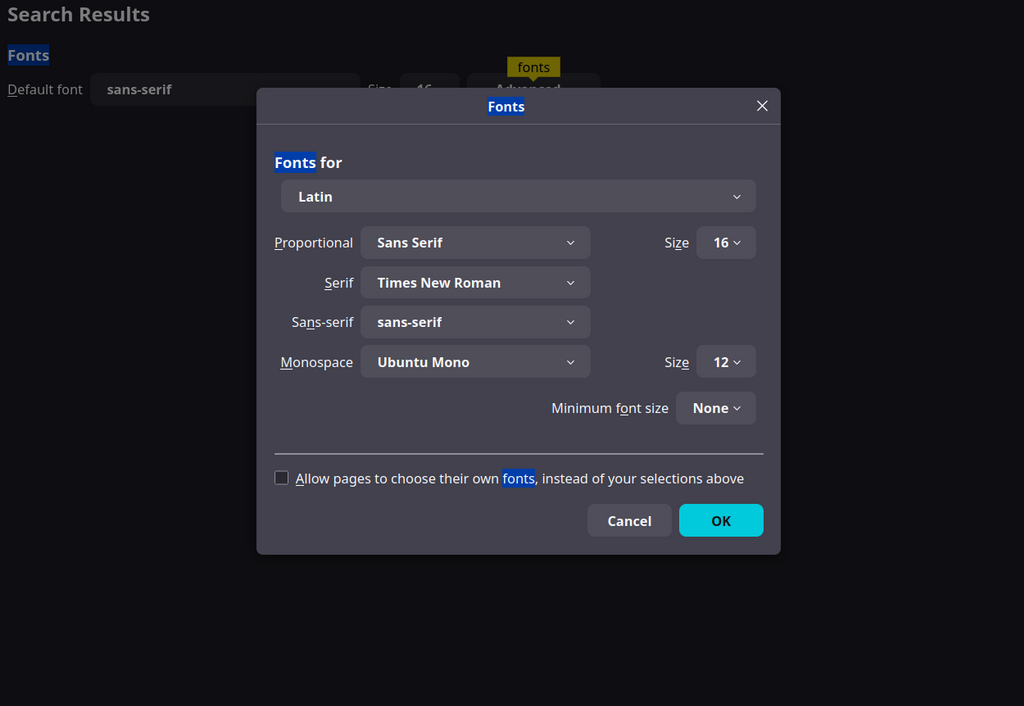Click the Fonts heading in Search Results
This screenshot has height=706, width=1024.
[28, 56]
